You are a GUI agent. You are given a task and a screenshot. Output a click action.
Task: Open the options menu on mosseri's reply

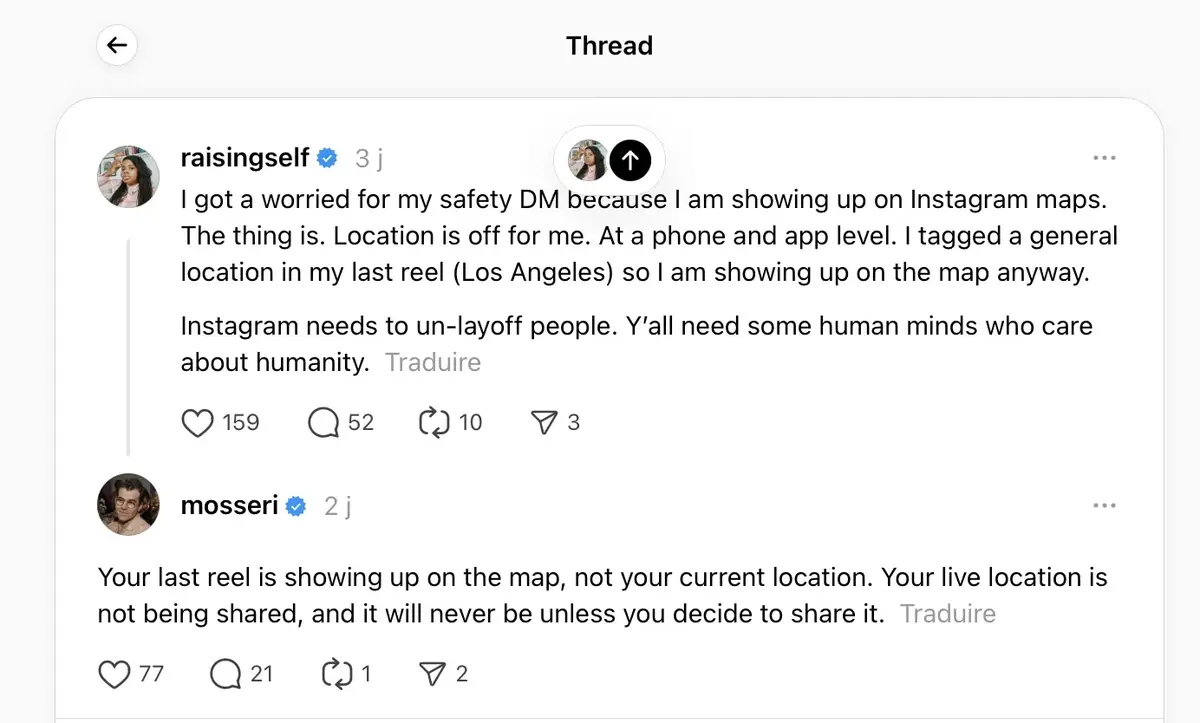1105,505
